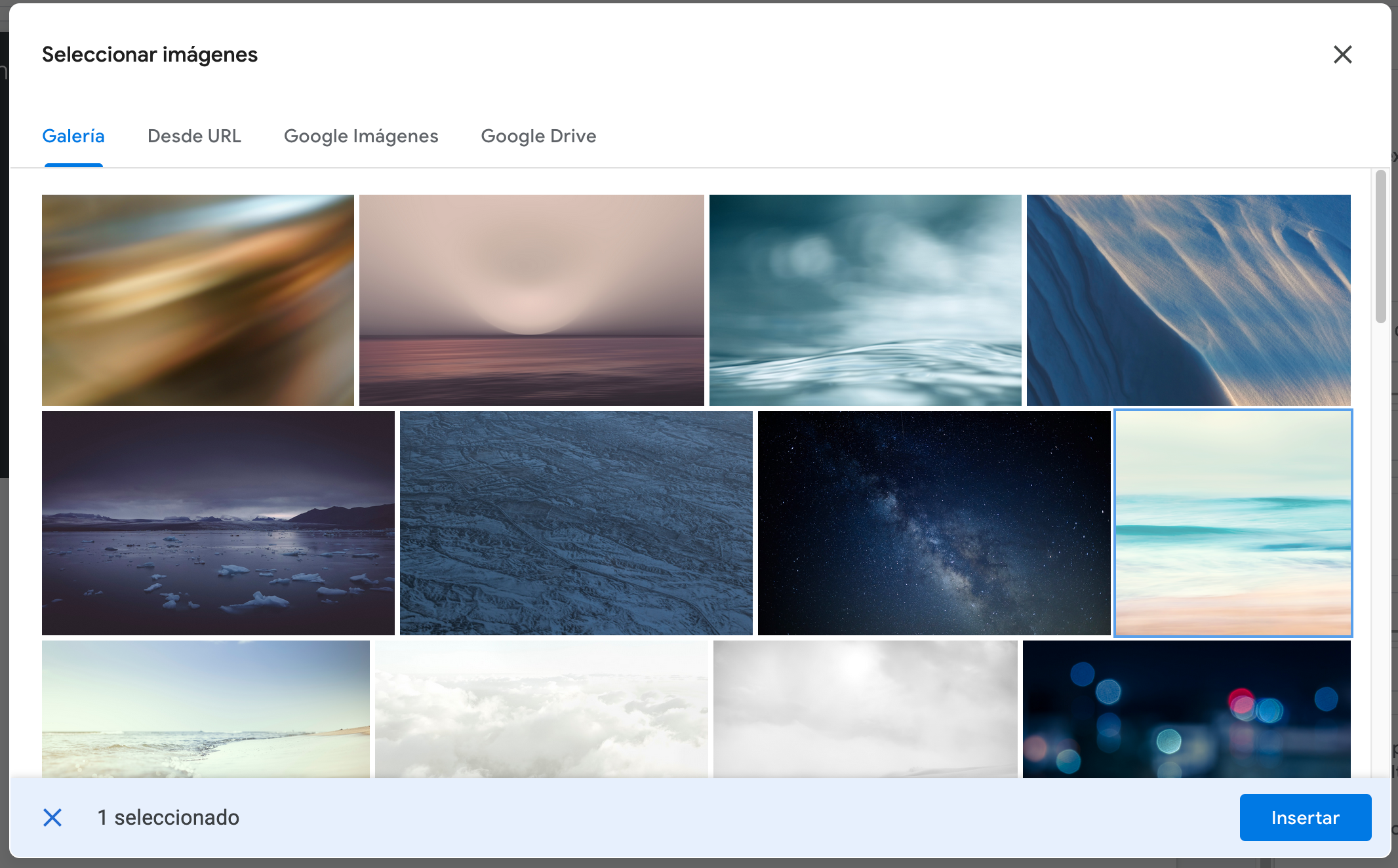Choose the pink sunset over sea image
Image resolution: width=1398 pixels, height=868 pixels.
531,300
